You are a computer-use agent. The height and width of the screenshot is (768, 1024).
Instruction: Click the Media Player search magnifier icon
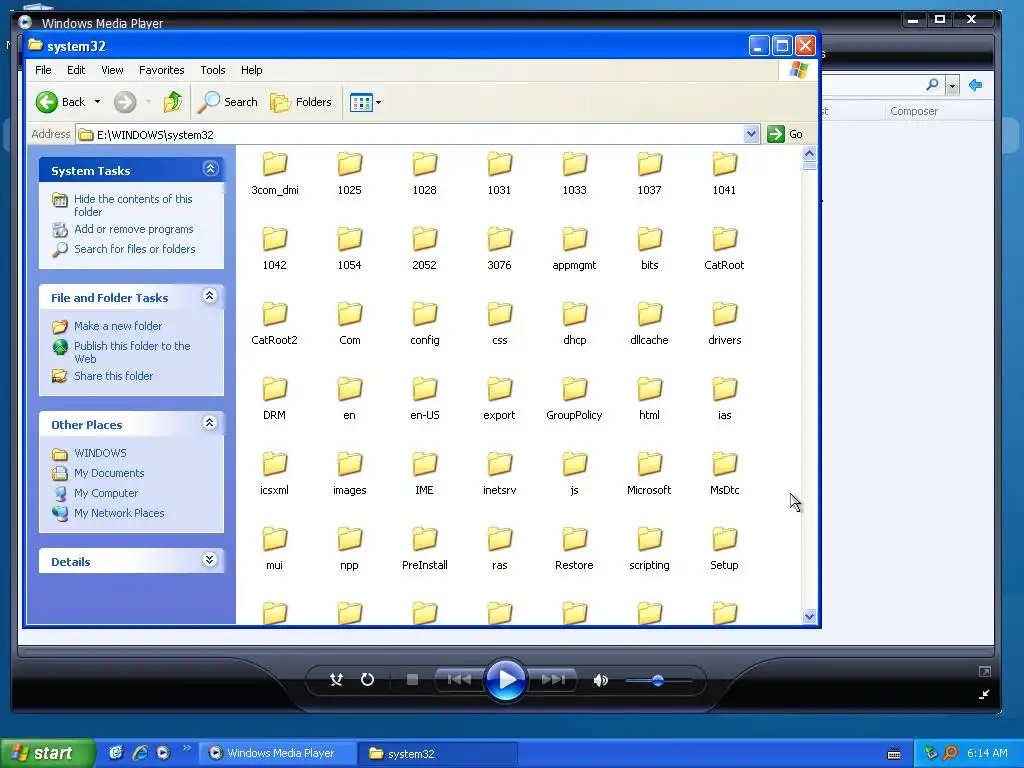point(933,85)
